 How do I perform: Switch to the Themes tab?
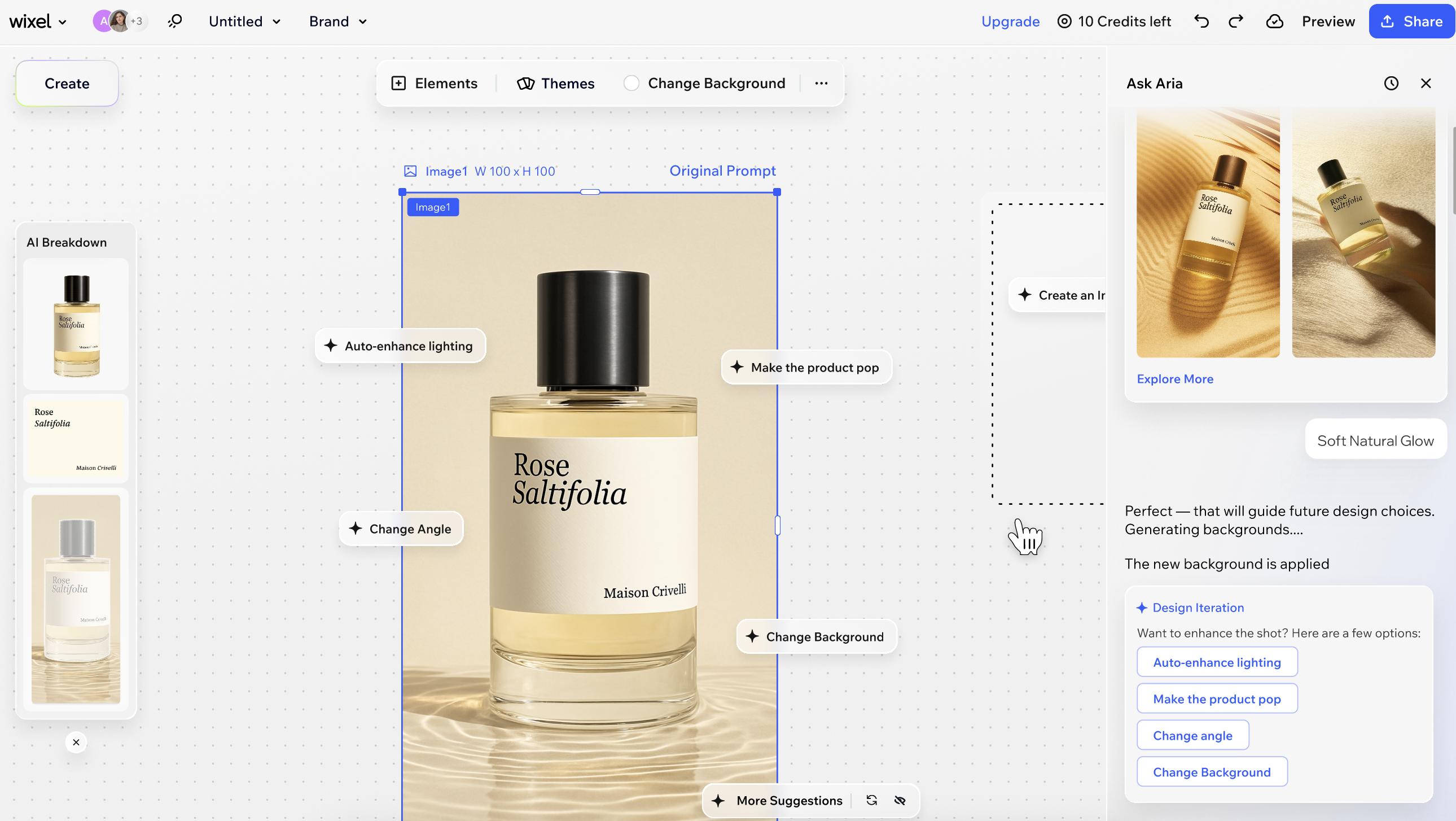click(556, 82)
